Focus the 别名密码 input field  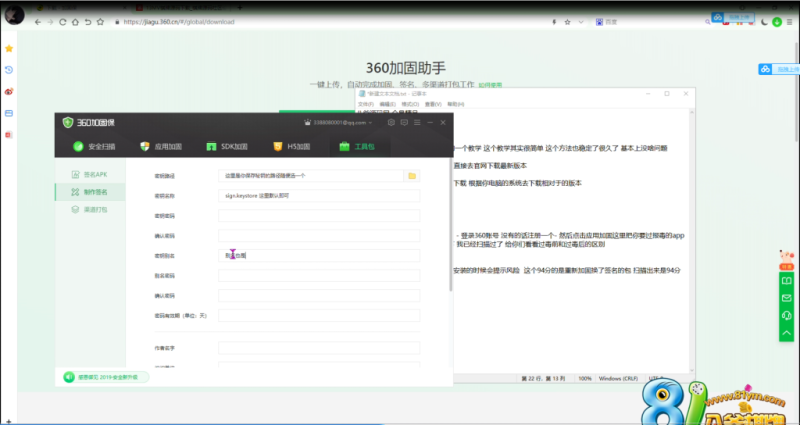(x=319, y=276)
